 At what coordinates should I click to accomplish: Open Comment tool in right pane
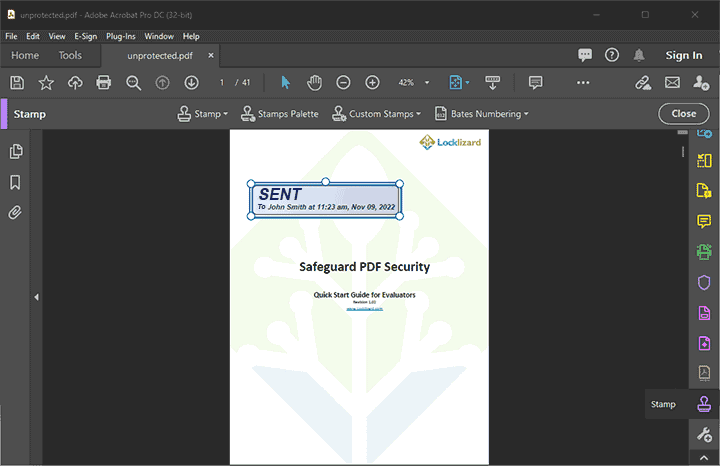pyautogui.click(x=704, y=221)
